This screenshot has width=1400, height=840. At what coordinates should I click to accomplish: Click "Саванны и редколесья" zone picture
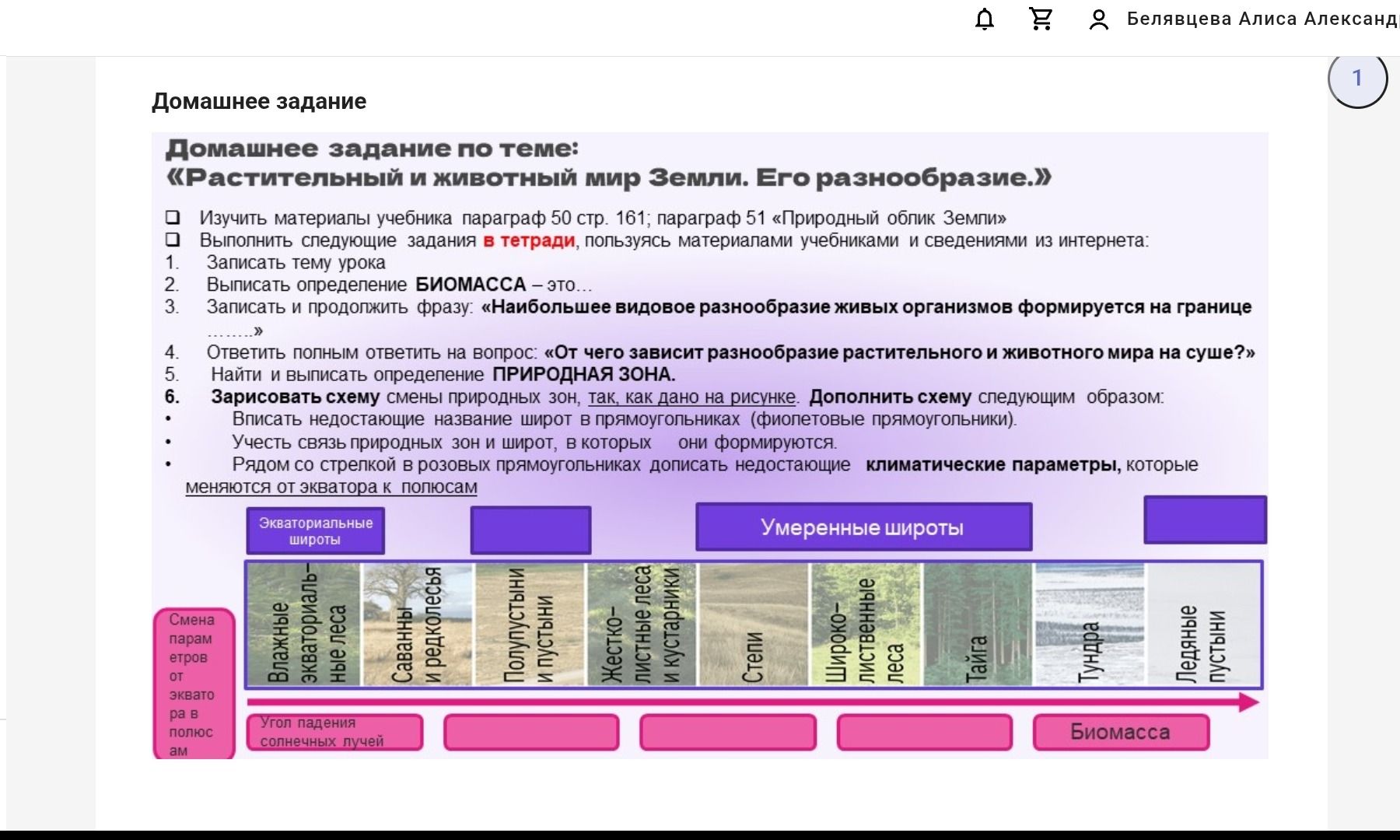click(418, 625)
